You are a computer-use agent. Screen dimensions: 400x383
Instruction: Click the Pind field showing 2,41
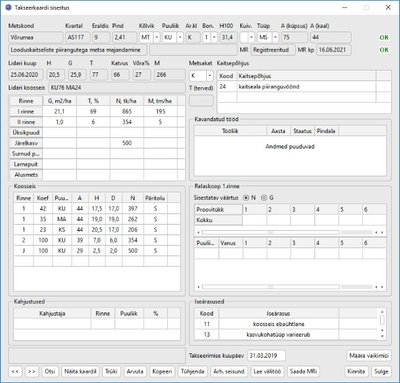click(x=124, y=37)
